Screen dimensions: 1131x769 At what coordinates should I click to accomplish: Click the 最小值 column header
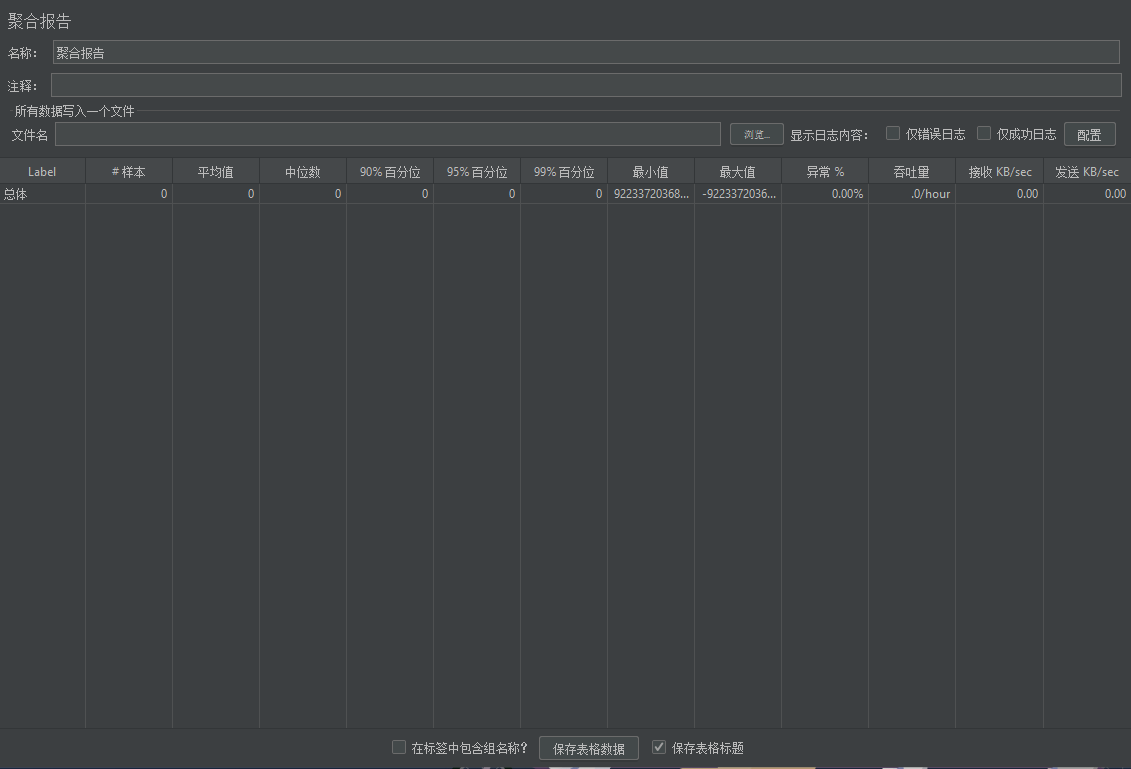pos(651,172)
